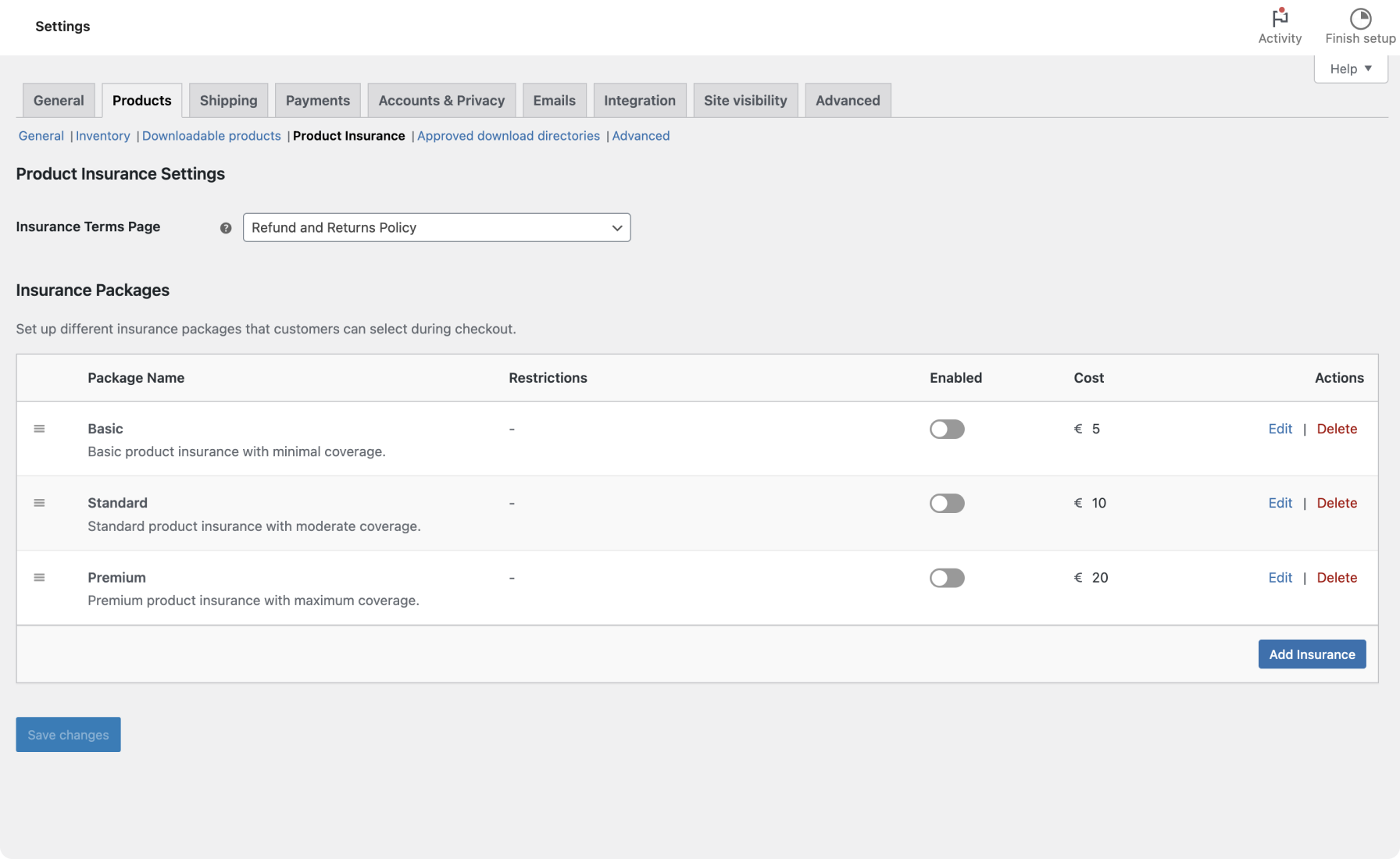Click the drag handle for the Basic package
The height and width of the screenshot is (859, 1400).
coord(40,429)
